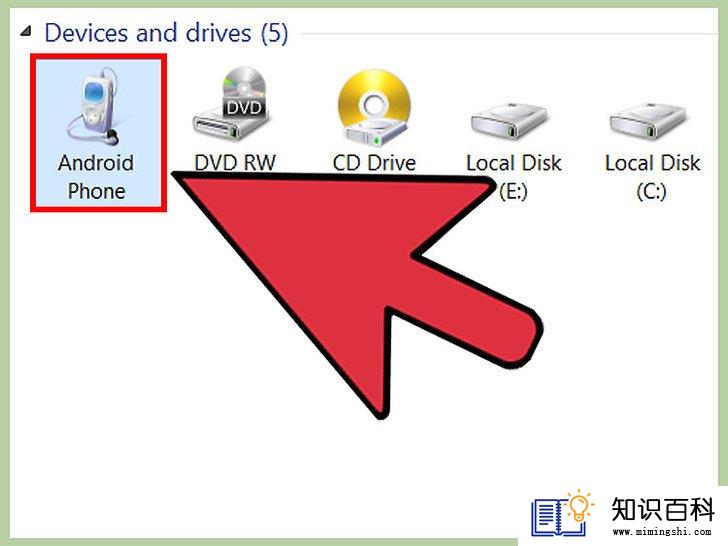Click the Devices and drives (5) header
This screenshot has height=546, width=728.
pos(166,33)
